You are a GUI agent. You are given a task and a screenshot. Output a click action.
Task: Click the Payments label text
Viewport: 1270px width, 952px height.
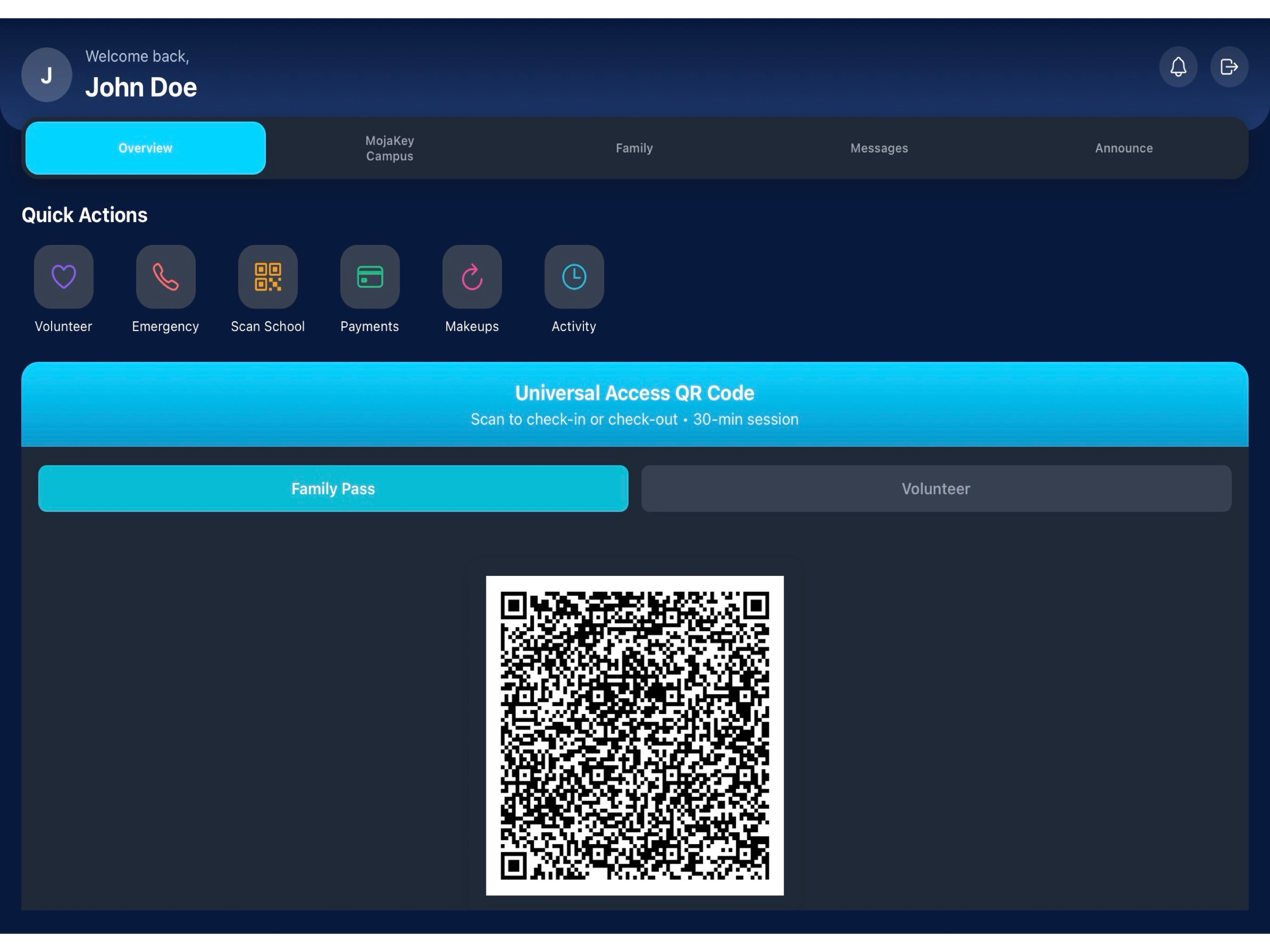tap(370, 326)
